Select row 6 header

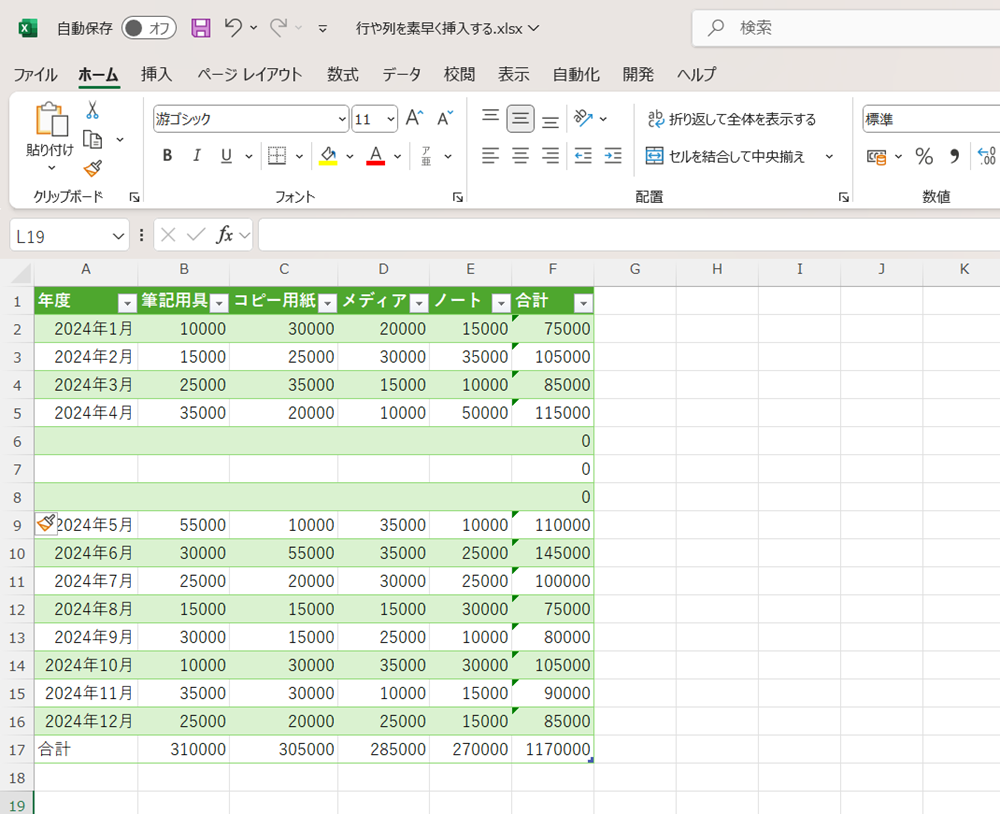(17, 441)
